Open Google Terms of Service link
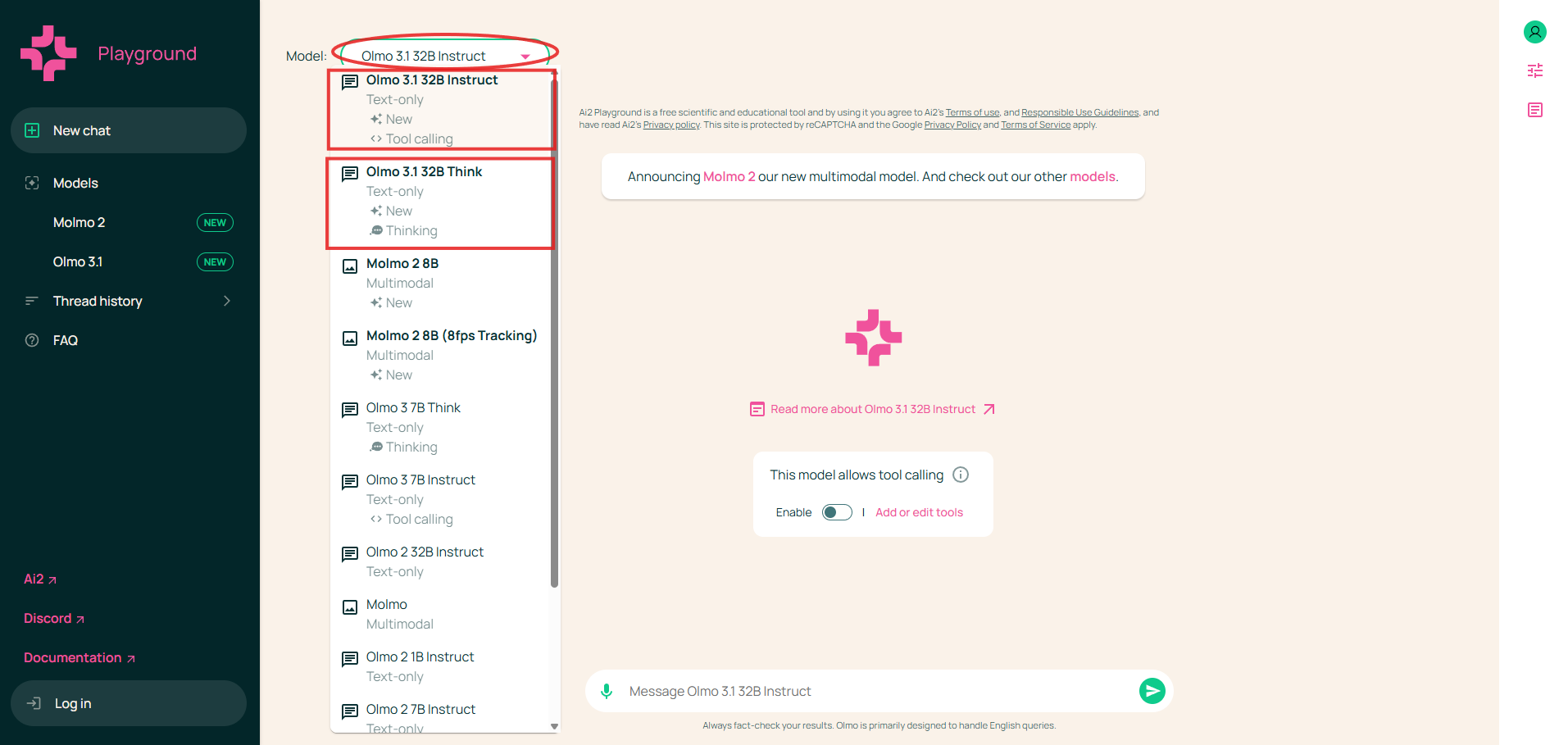The width and height of the screenshot is (1568, 745). click(1035, 125)
